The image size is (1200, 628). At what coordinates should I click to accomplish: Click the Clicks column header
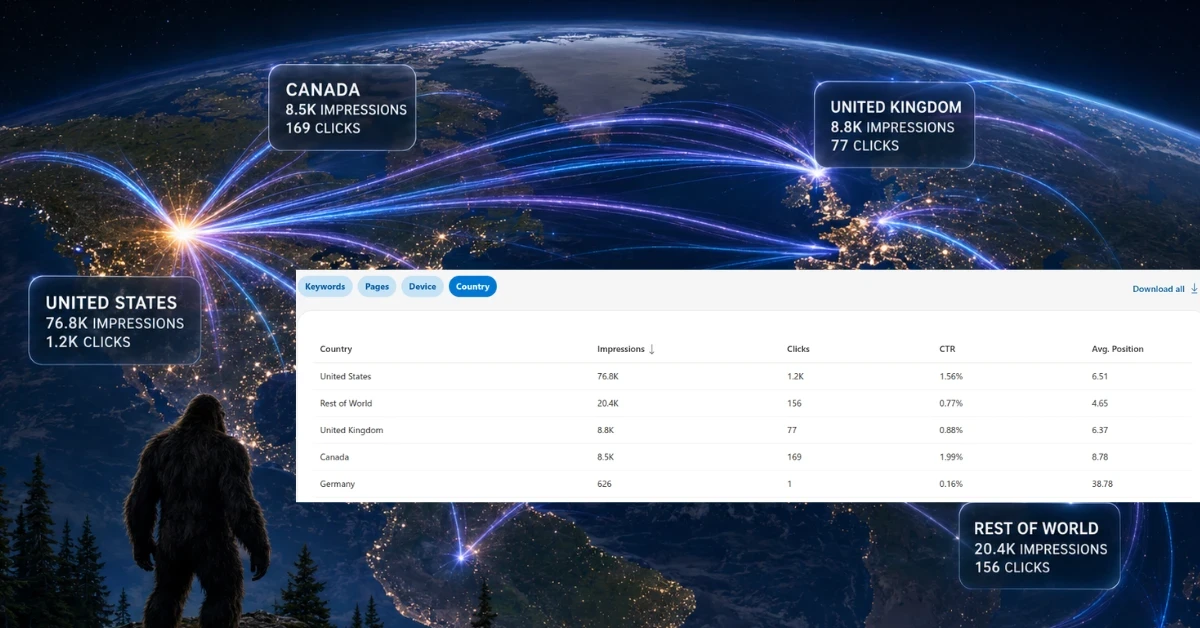(798, 349)
